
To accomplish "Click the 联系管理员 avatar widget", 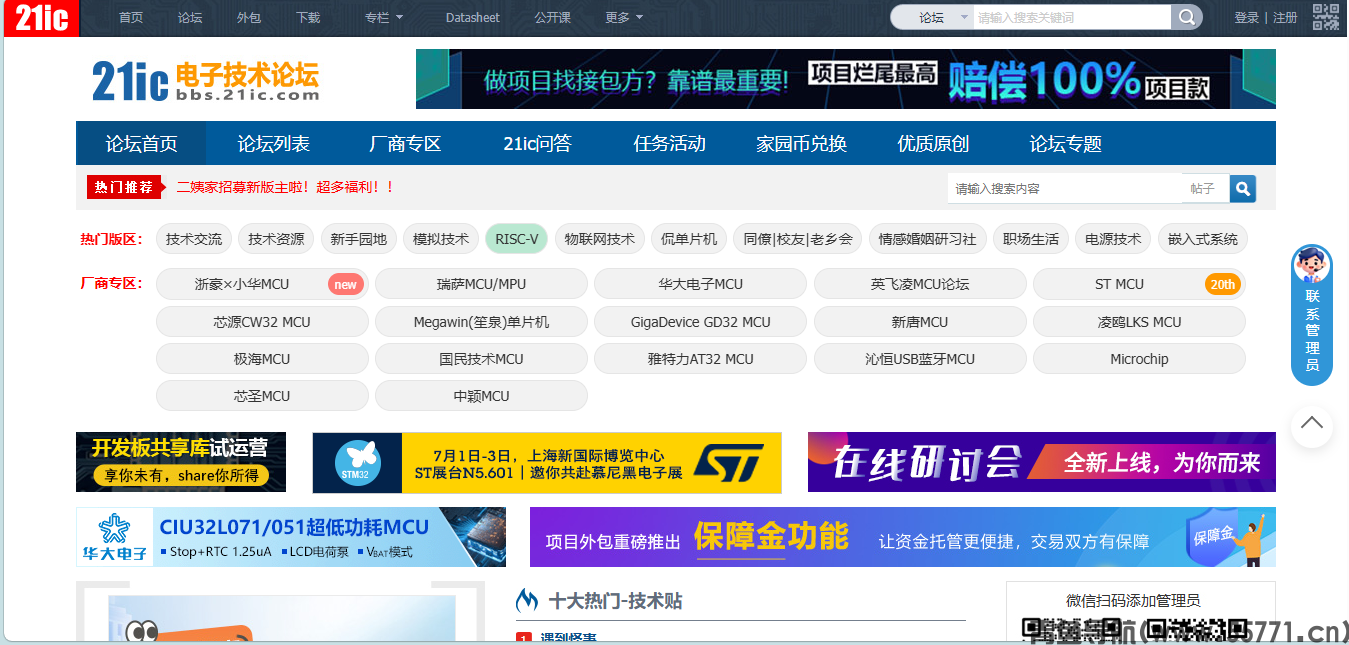I will click(1312, 314).
